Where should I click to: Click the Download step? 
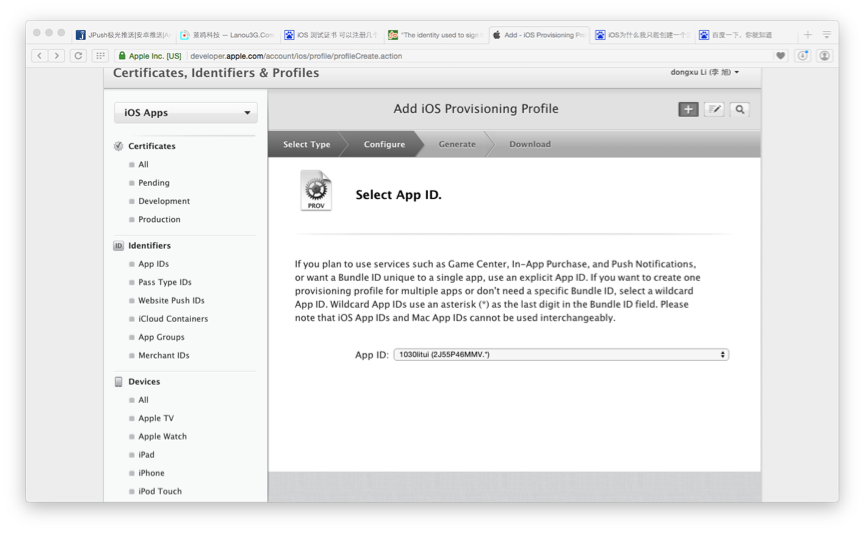530,144
